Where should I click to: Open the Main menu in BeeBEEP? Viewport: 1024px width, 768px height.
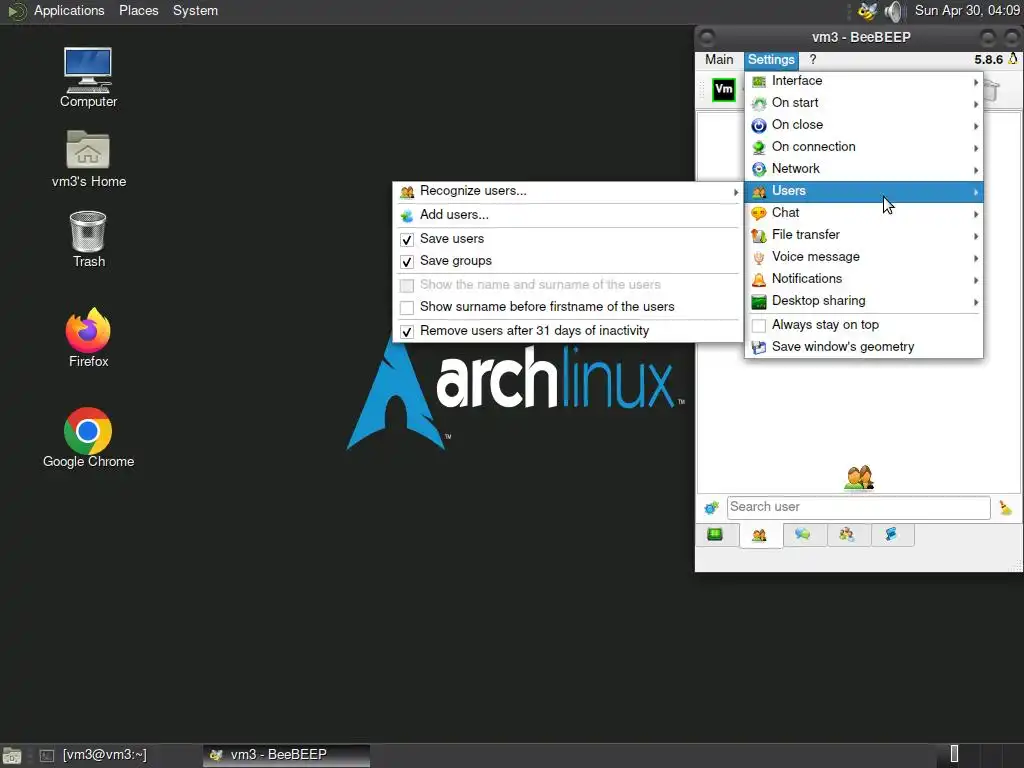(719, 59)
